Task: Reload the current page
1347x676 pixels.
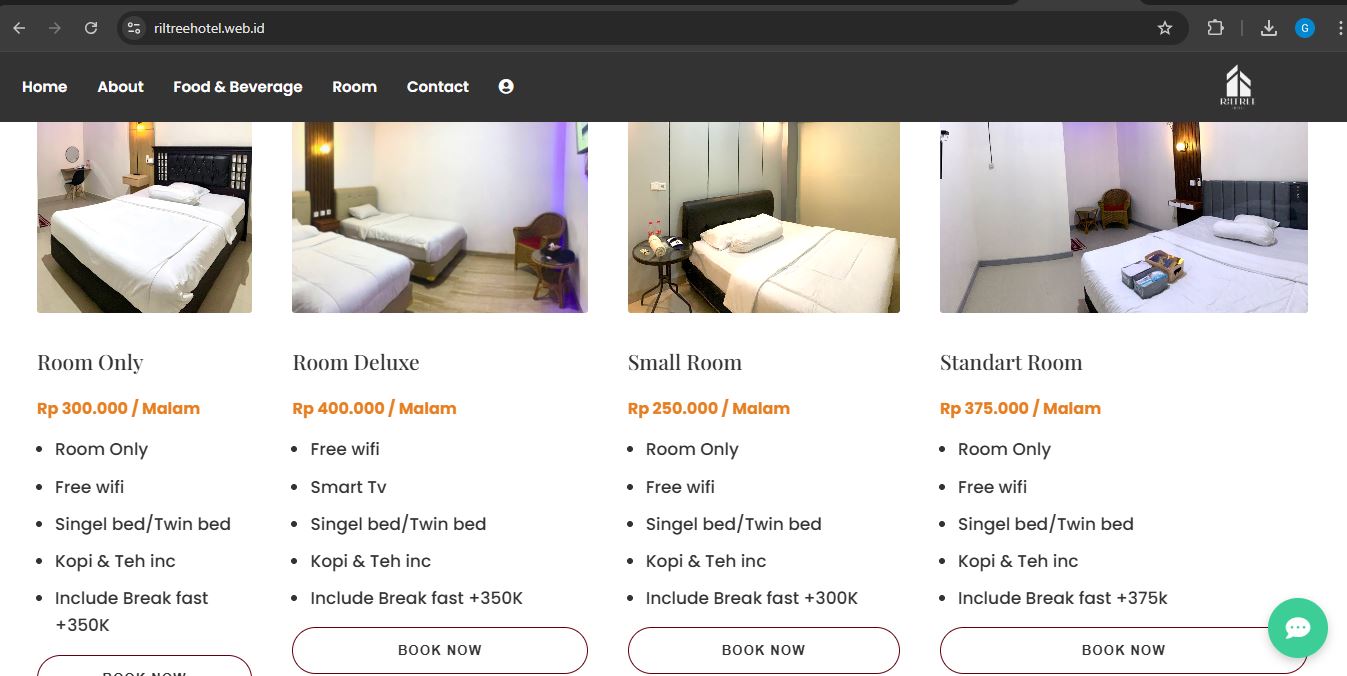Action: pyautogui.click(x=91, y=28)
